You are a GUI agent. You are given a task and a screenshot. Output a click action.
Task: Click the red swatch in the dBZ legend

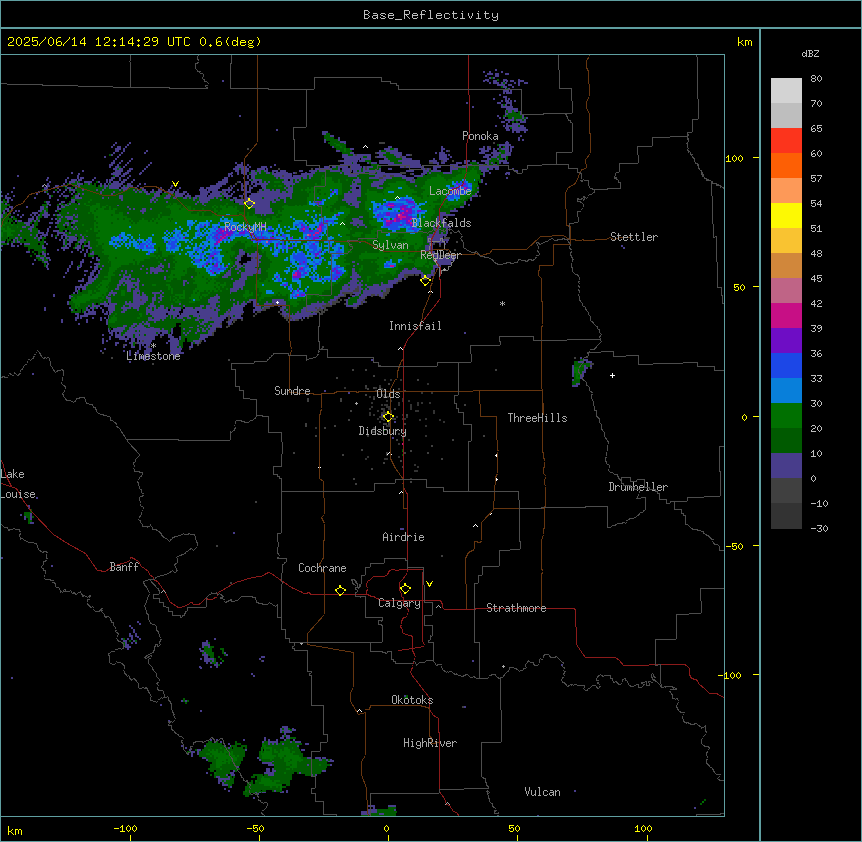786,141
